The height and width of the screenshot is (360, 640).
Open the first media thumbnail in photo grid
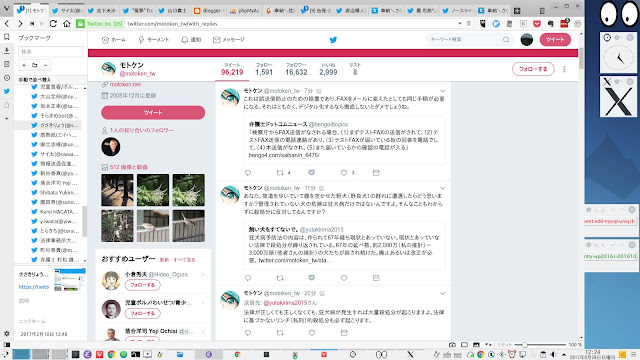[x=117, y=190]
